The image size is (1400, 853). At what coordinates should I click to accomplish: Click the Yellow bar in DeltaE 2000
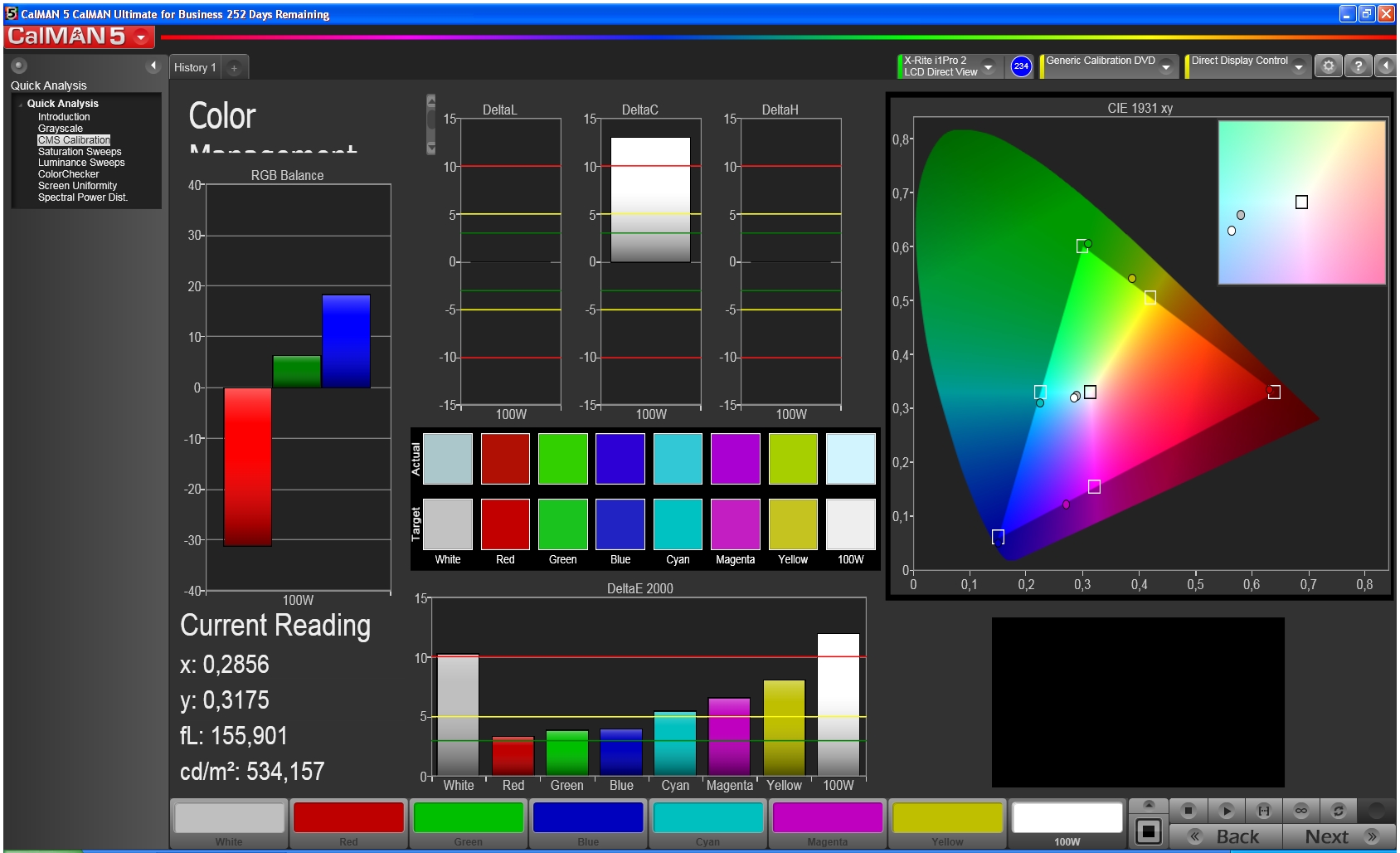[x=784, y=728]
